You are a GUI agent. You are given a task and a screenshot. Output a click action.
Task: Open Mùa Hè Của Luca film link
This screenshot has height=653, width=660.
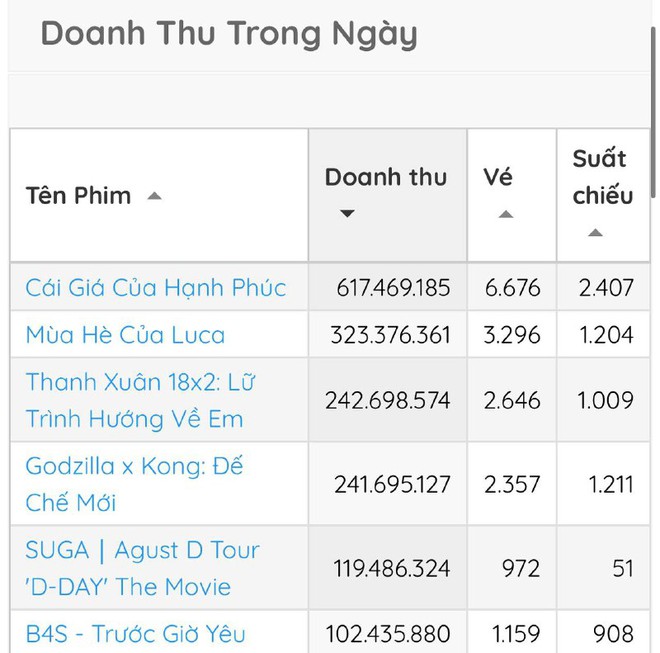(x=125, y=335)
